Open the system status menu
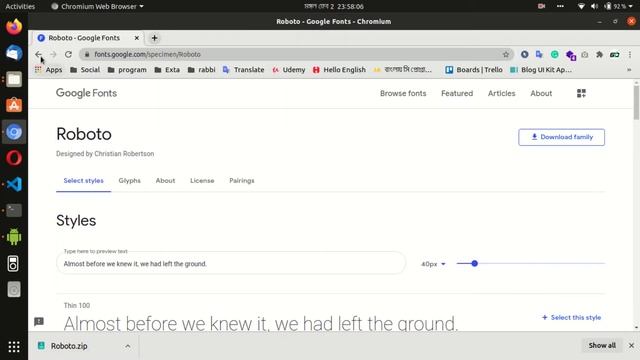 tap(605, 7)
